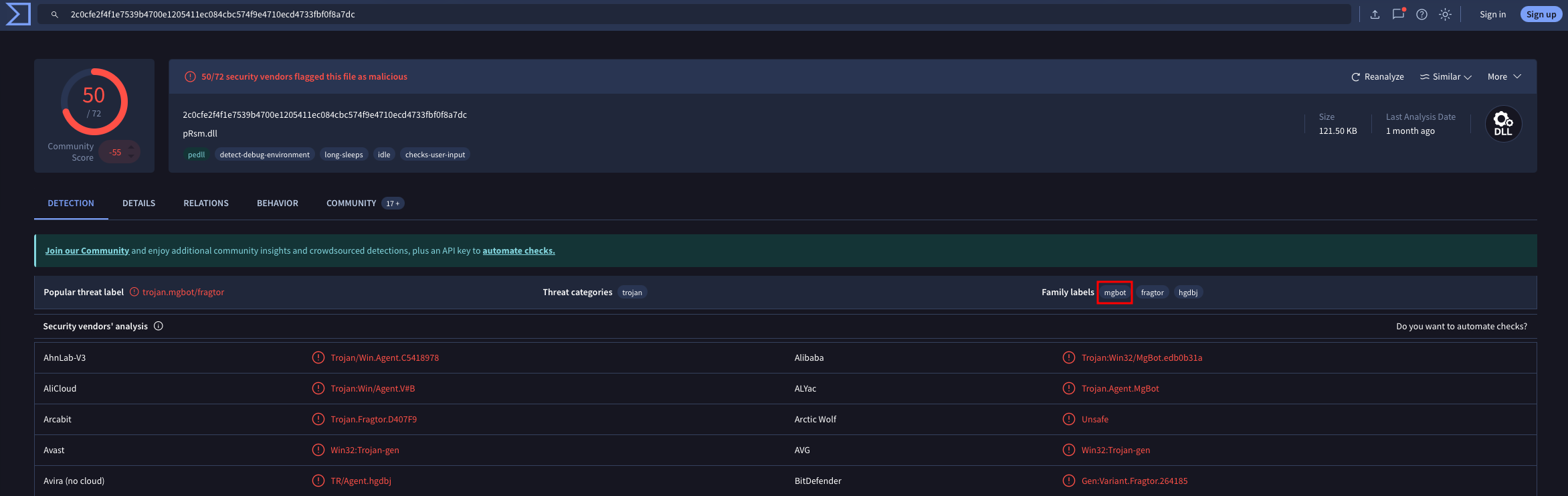Click Do you want to automate checks?
Viewport: 1568px width, 496px height.
click(1462, 326)
